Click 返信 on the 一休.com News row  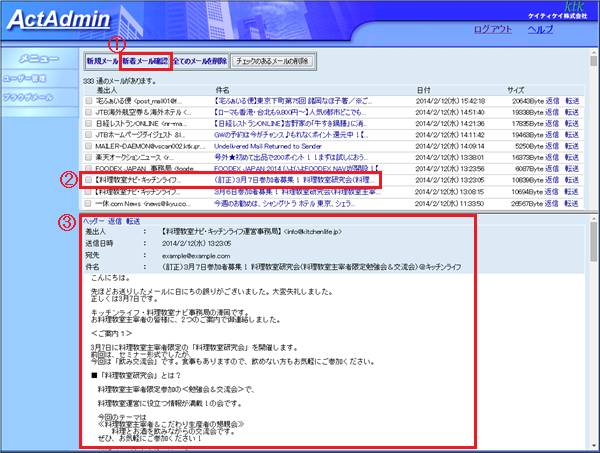552,204
